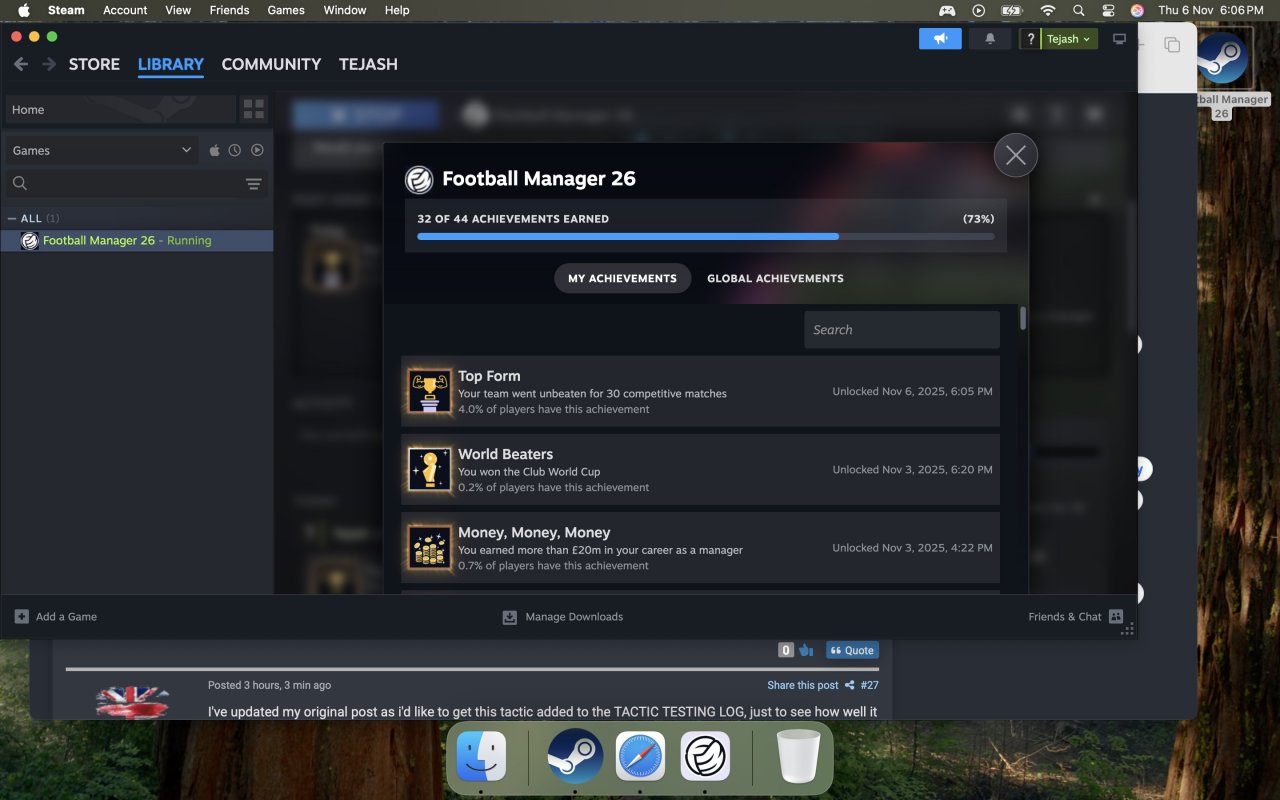Click the Now Playing icon in the menu bar
The width and height of the screenshot is (1280, 800).
click(978, 10)
